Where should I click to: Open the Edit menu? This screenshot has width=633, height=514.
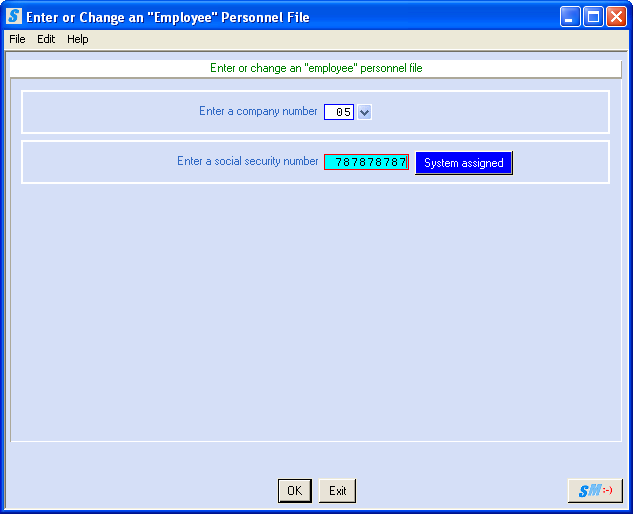pyautogui.click(x=46, y=39)
